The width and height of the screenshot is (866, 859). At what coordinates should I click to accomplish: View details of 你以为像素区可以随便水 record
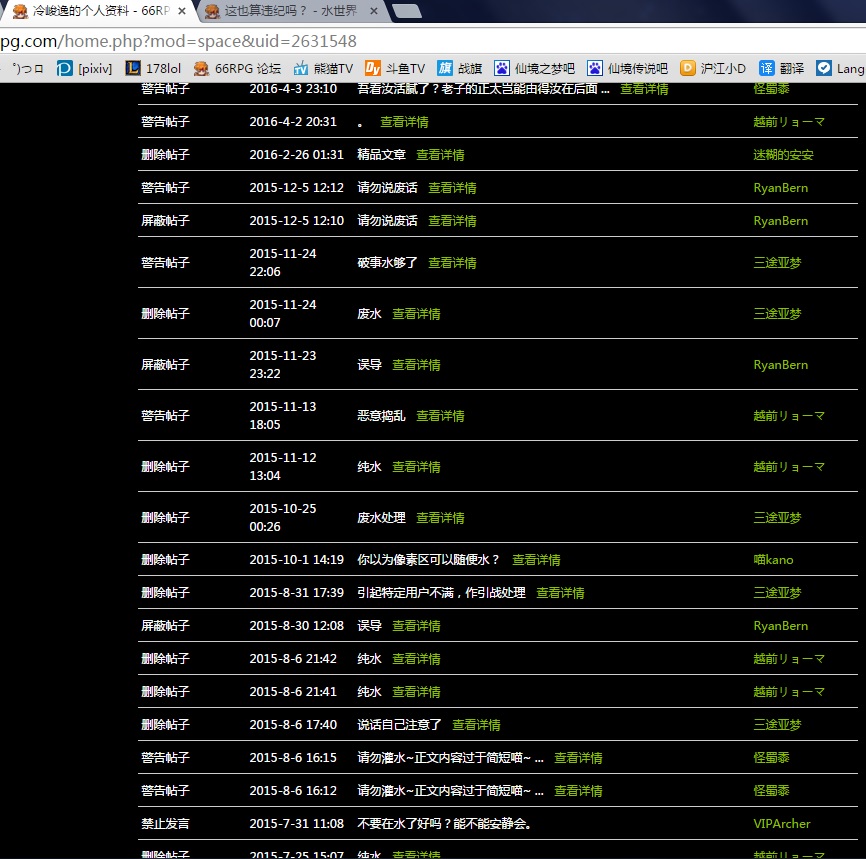(536, 560)
